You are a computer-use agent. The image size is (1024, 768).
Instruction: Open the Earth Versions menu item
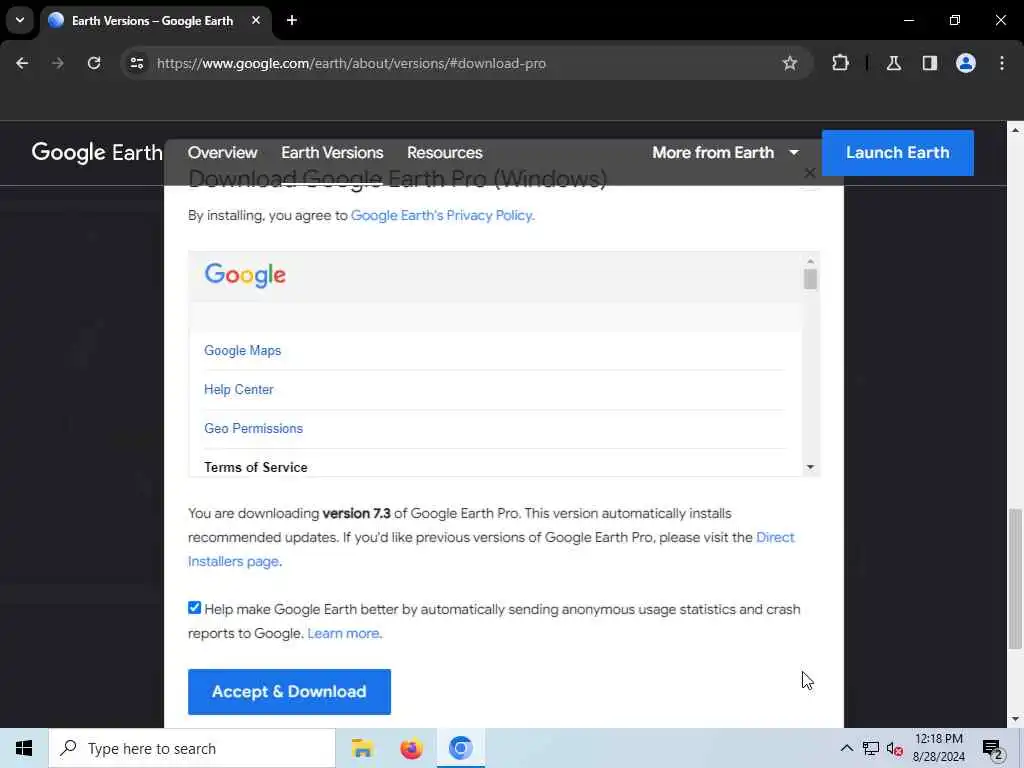[332, 152]
